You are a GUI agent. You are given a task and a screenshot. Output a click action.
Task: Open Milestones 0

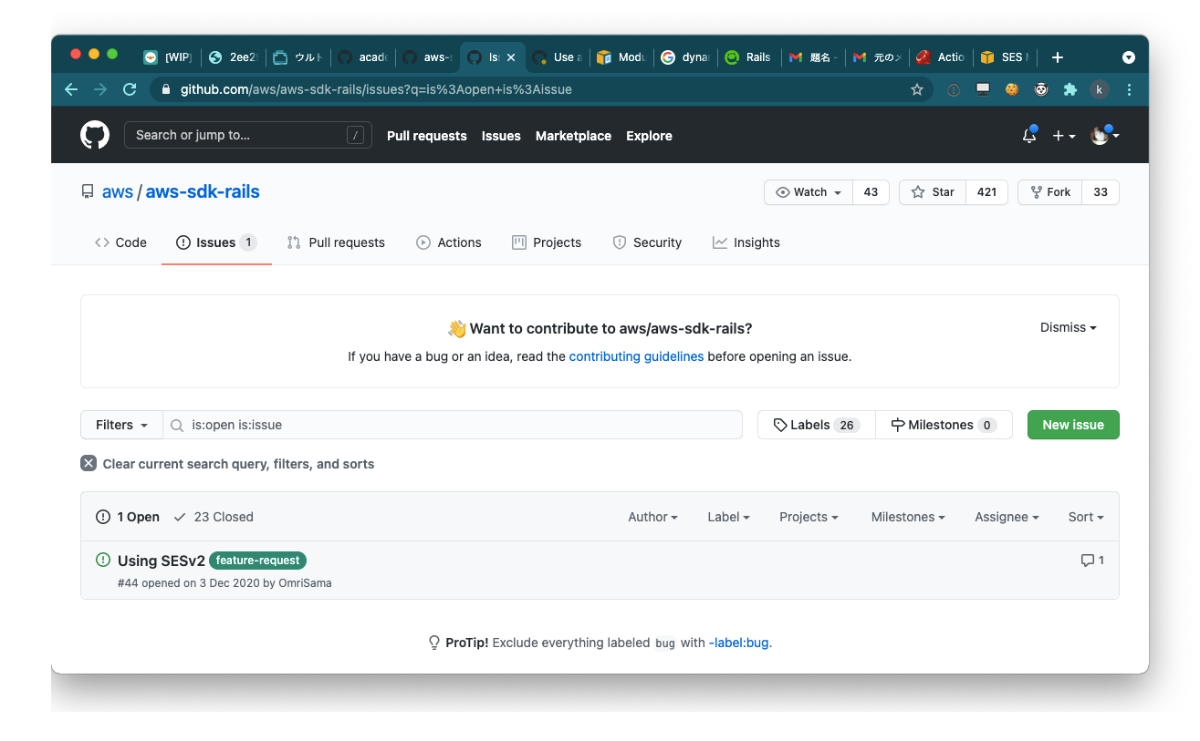tap(943, 425)
